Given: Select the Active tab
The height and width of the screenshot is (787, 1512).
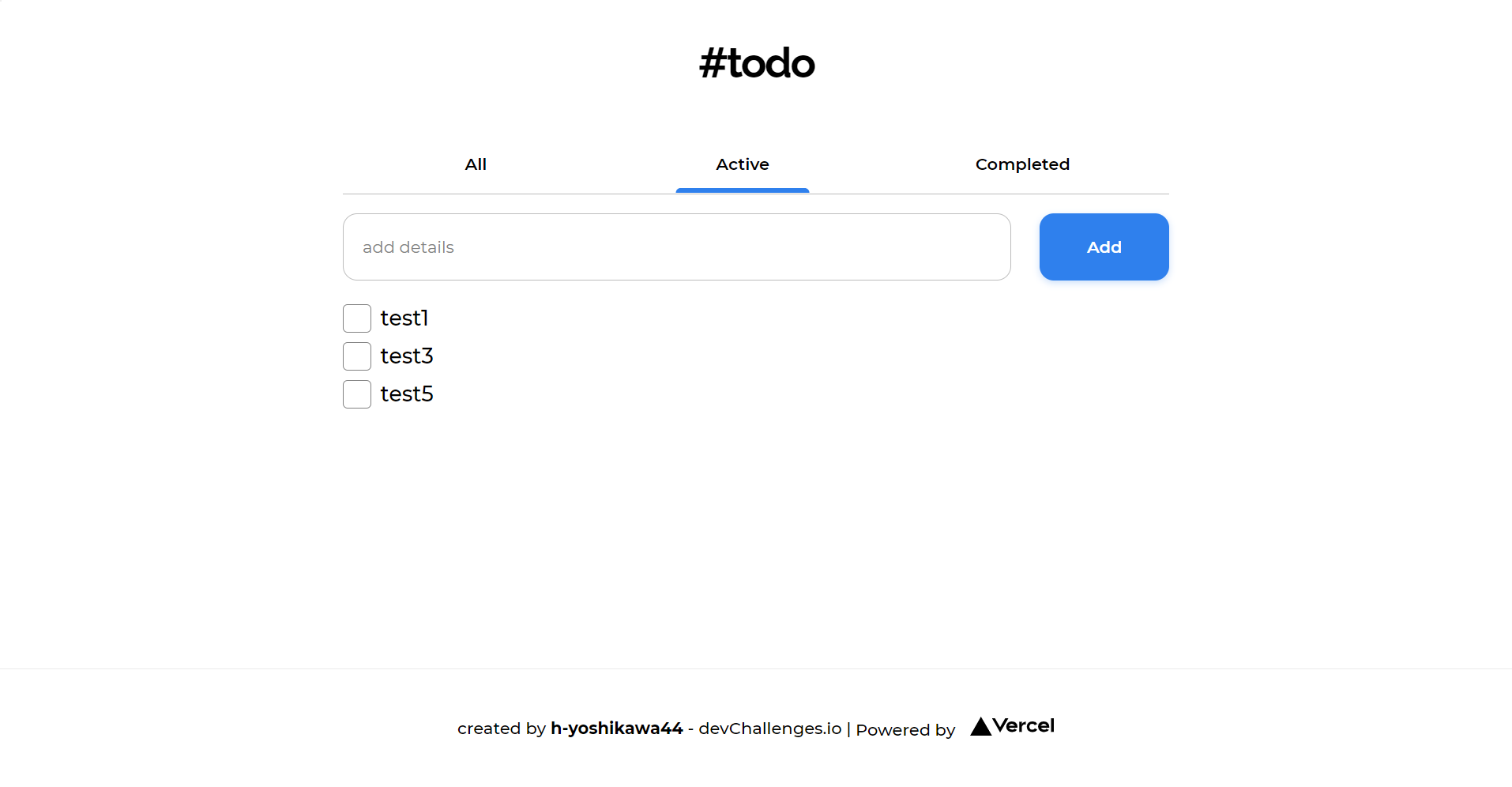Looking at the screenshot, I should pos(742,164).
